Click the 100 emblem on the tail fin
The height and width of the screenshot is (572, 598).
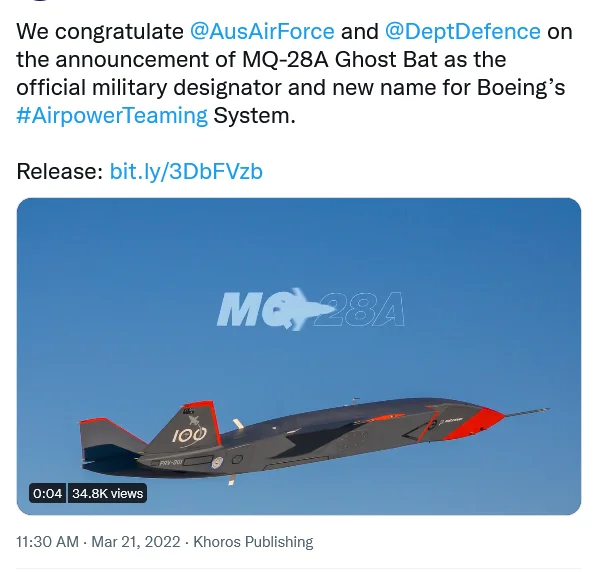[190, 434]
